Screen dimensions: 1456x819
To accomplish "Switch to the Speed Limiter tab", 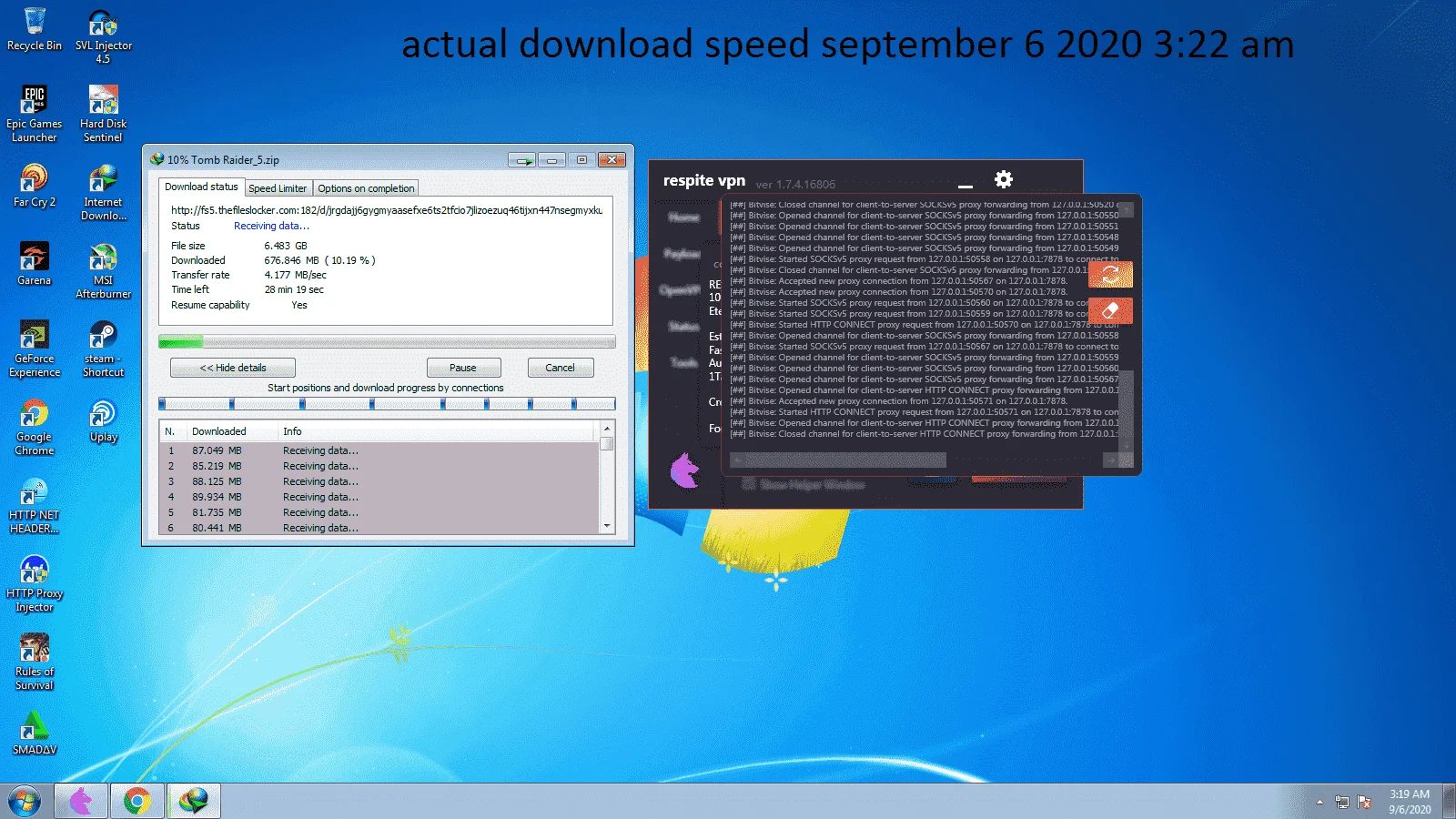I will tap(278, 188).
